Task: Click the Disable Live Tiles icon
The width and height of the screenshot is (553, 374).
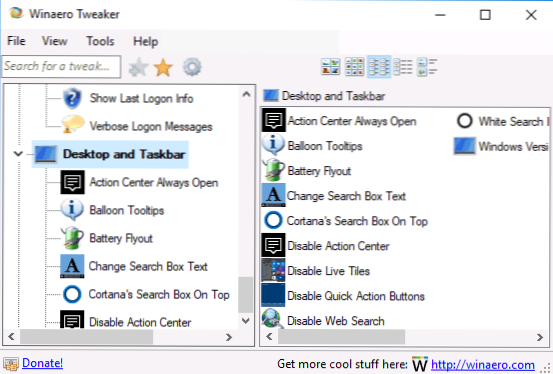Action: tap(273, 270)
